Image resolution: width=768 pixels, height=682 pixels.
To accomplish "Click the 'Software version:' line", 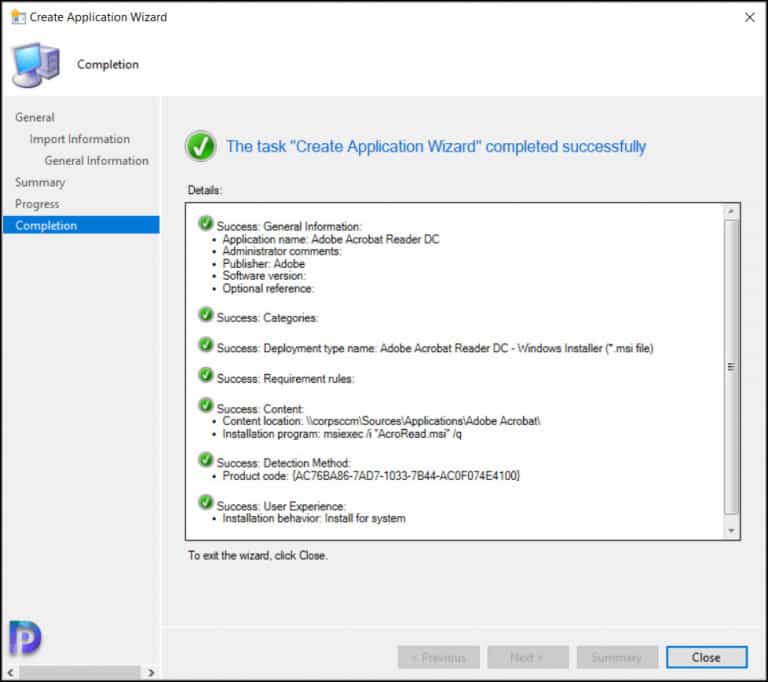I will (x=264, y=276).
